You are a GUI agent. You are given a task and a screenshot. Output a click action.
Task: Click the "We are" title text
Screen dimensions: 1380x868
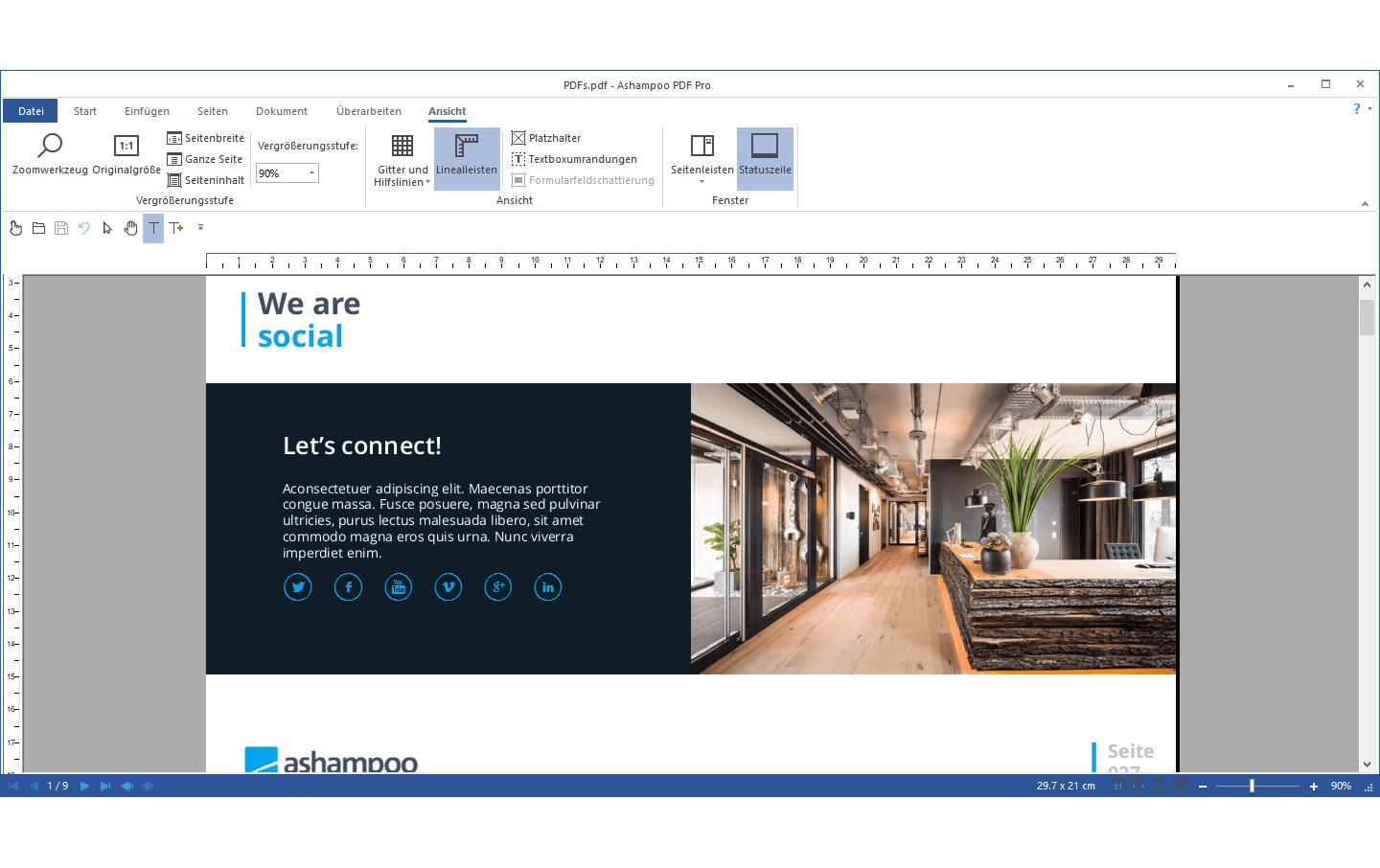pos(310,304)
